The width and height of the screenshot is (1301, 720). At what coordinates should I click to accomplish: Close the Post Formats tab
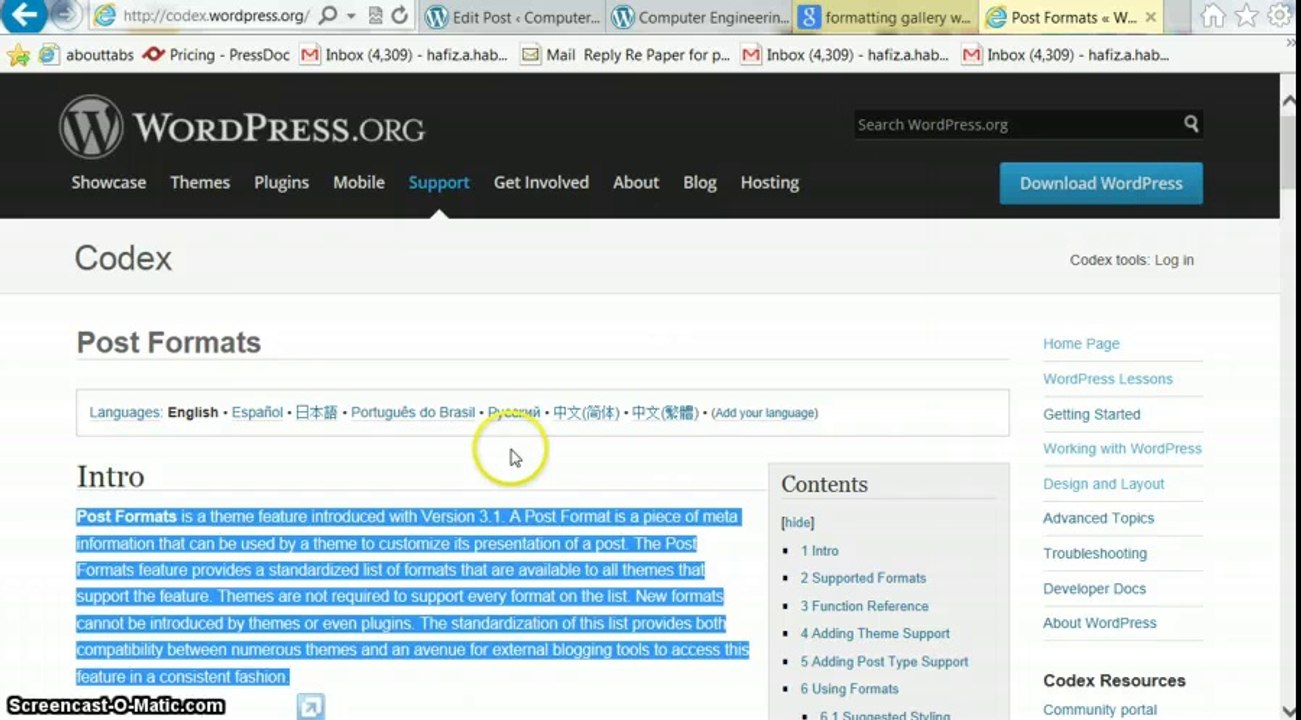coord(1151,17)
